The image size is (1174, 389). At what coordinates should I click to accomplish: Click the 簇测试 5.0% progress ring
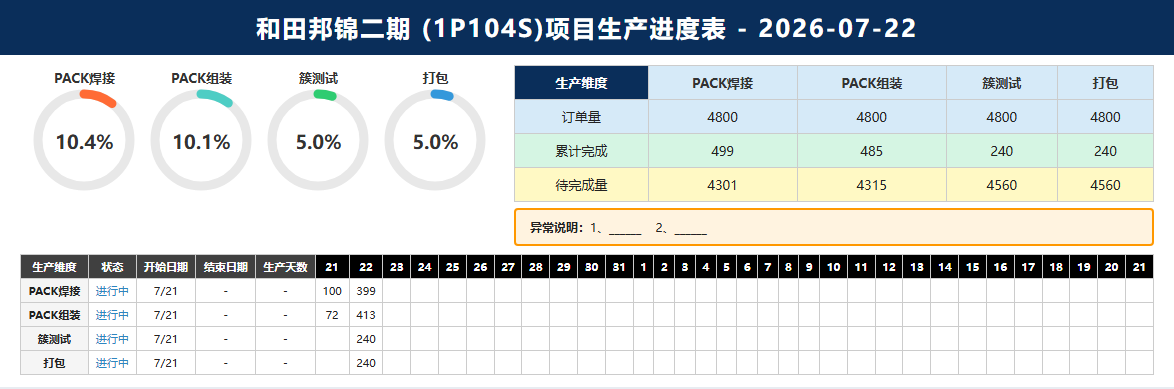(x=318, y=140)
